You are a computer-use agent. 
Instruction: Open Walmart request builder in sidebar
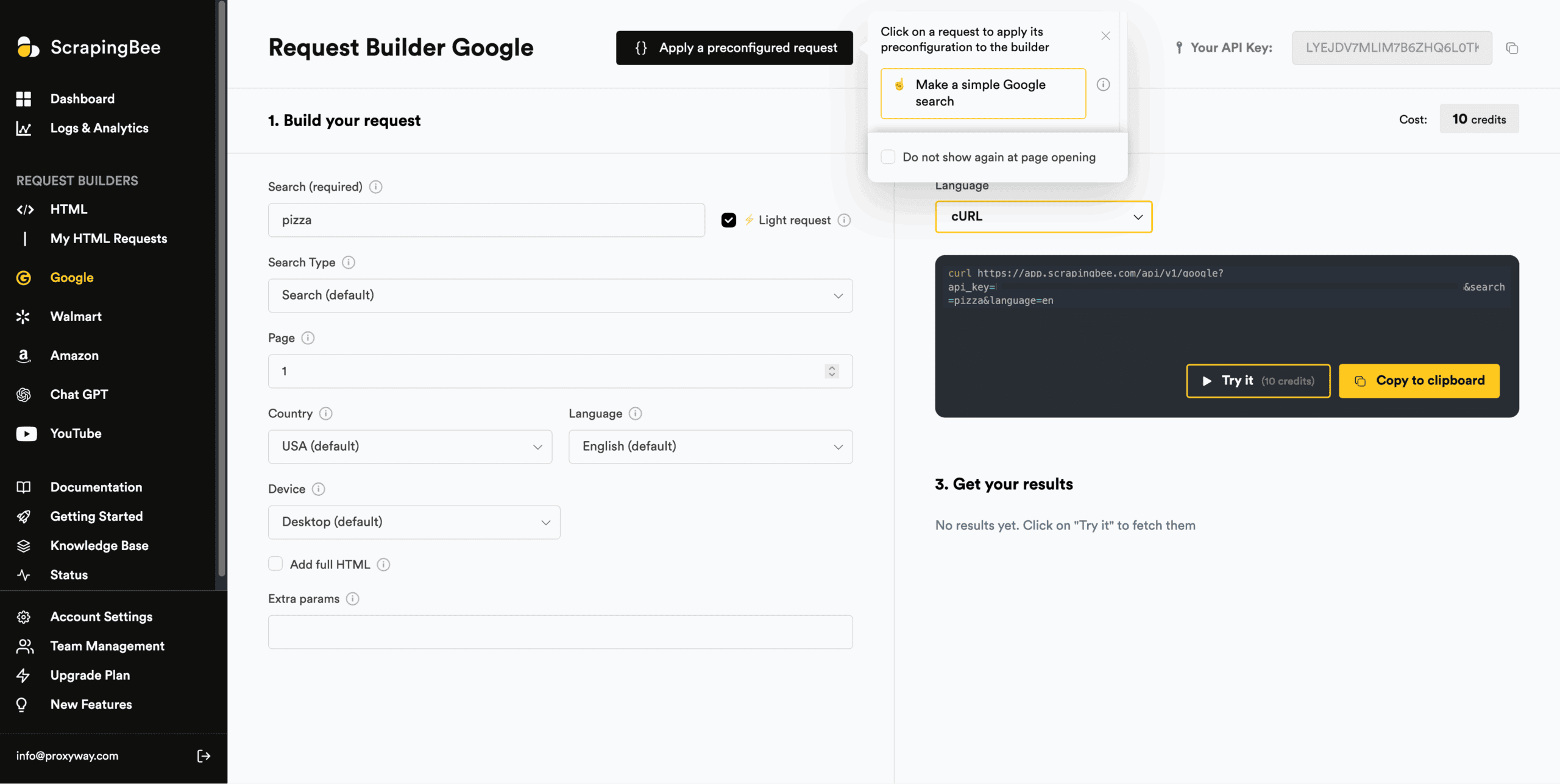[x=76, y=317]
